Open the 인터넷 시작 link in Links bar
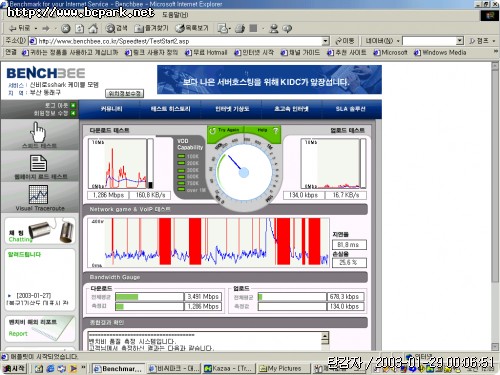The image size is (500, 375). 254,53
